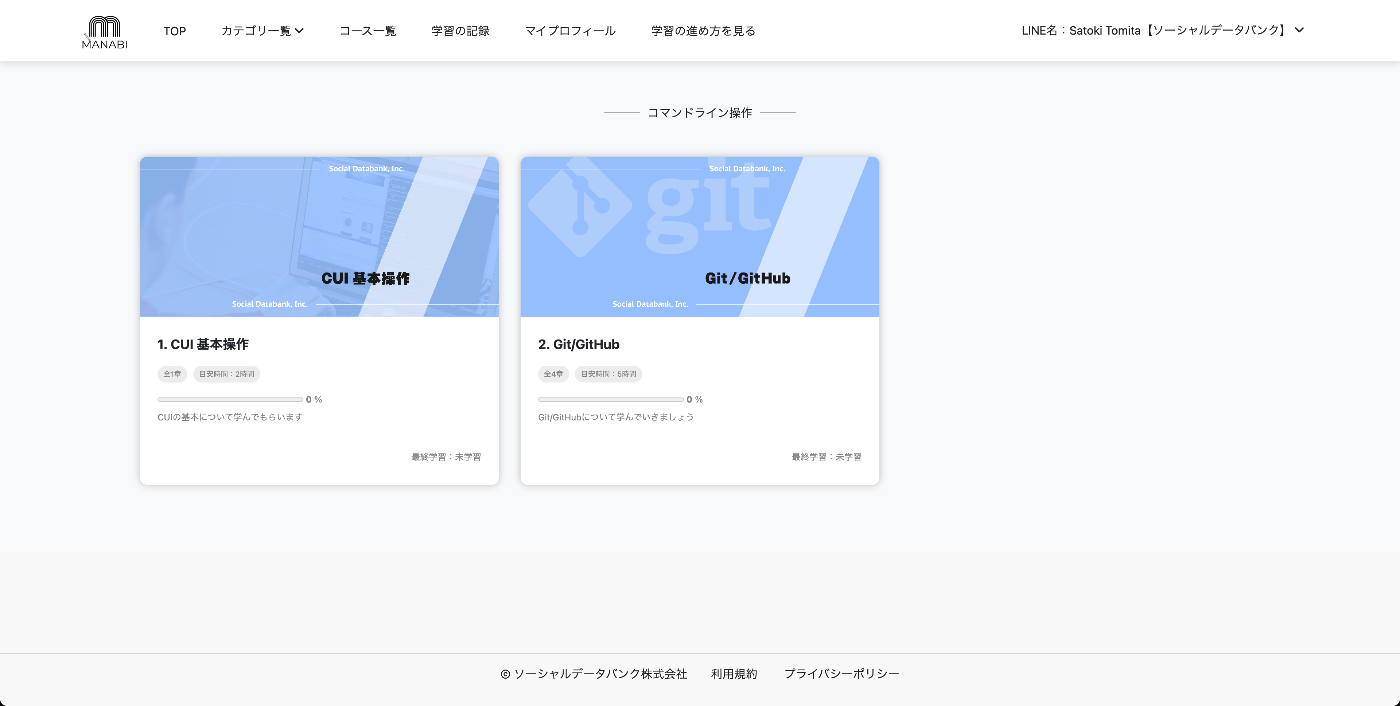Click the © ソーシャルデータバンク株式会社 footer text

pyautogui.click(x=594, y=674)
